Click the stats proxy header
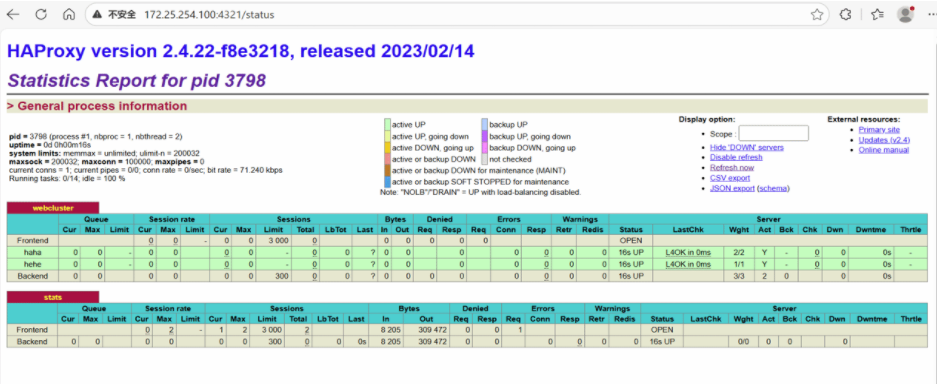Viewport: 937px width, 384px height. [53, 297]
